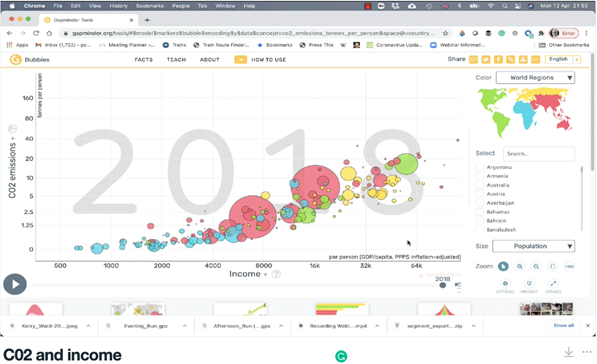Viewport: 597px width, 364px height.
Task: Expand options for Afternoon_Run gpx download
Action: pos(281,326)
